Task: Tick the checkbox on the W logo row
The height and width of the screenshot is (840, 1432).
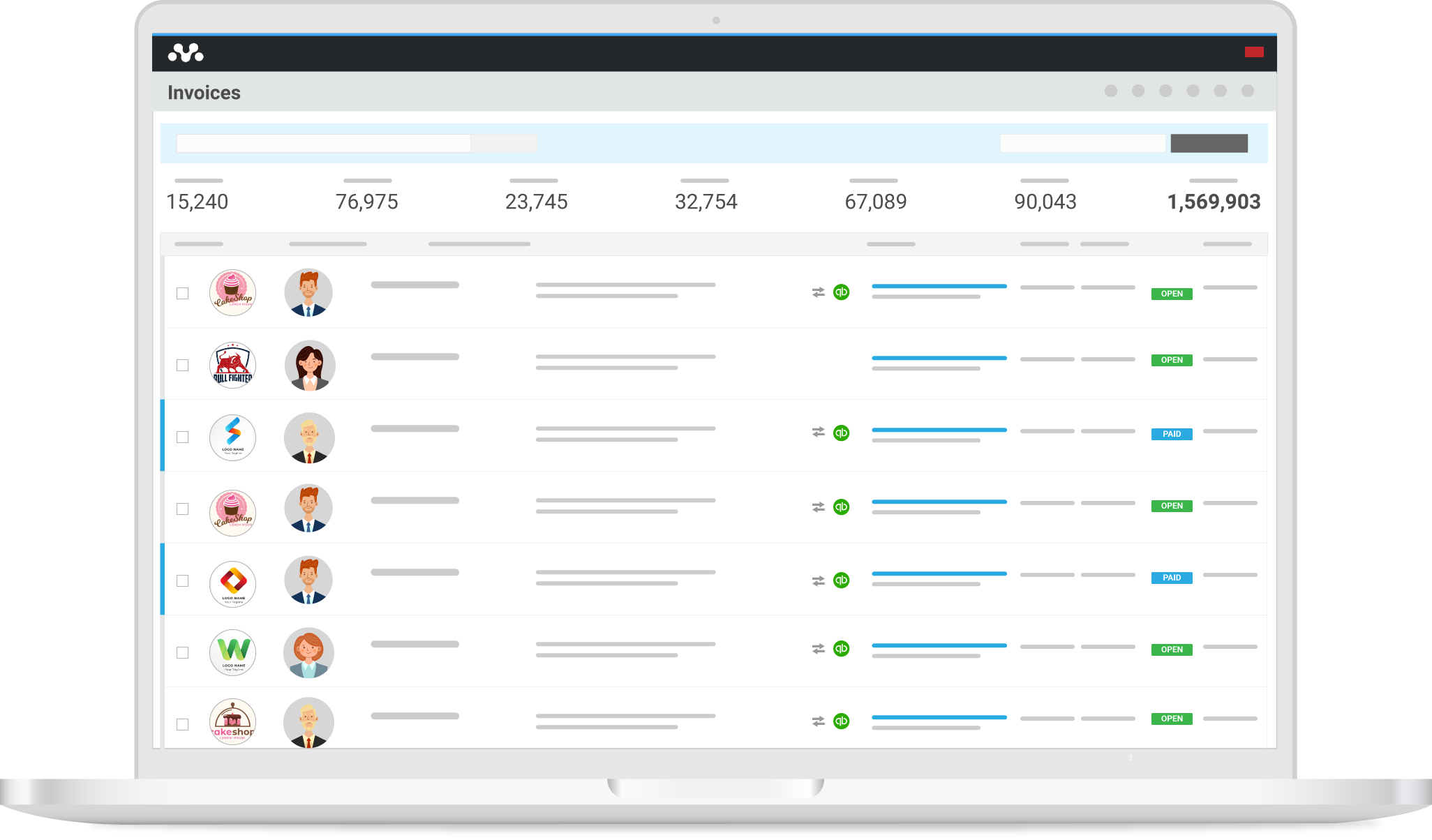Action: coord(184,652)
